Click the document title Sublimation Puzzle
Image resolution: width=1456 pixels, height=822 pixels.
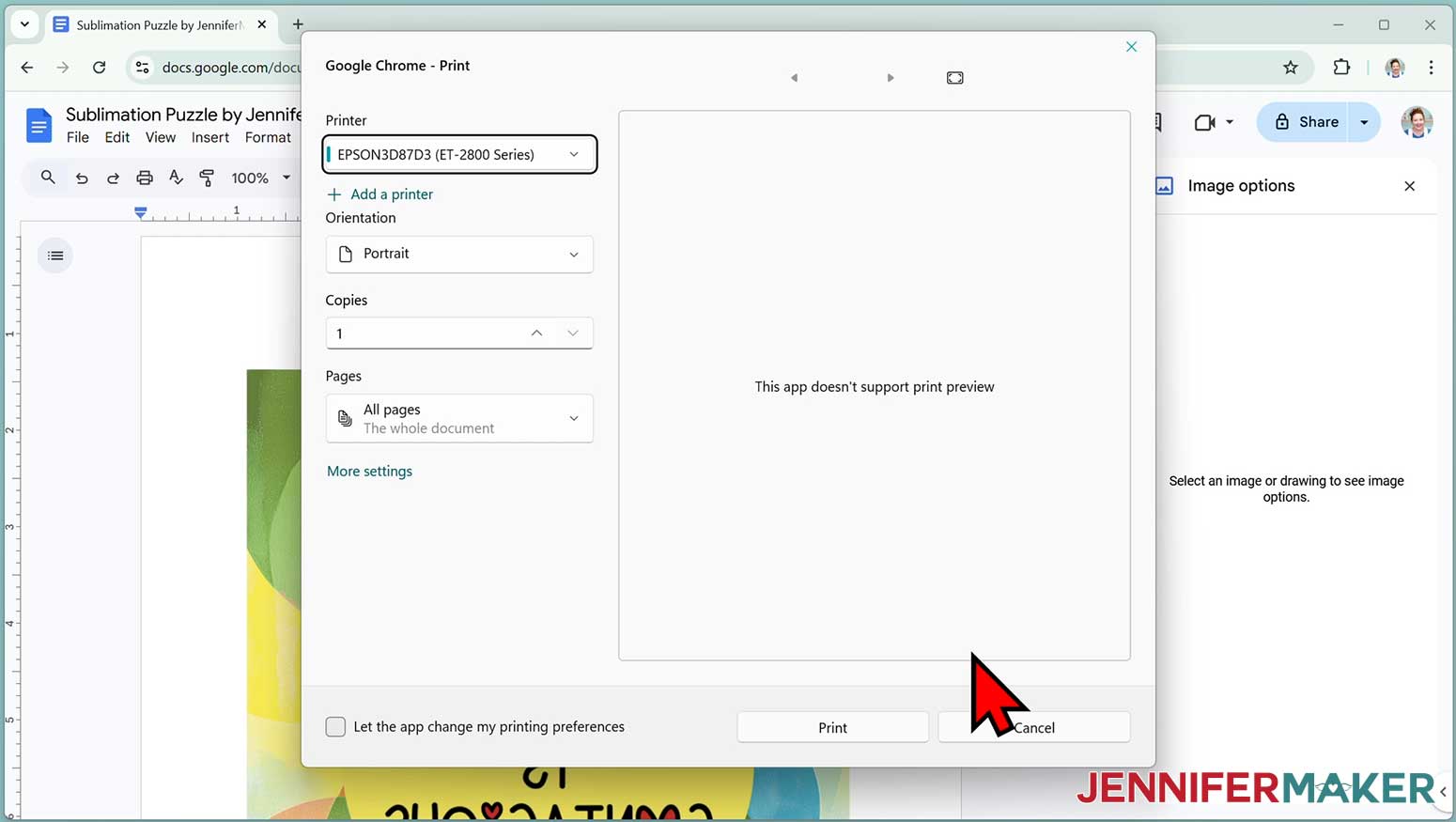click(x=183, y=115)
